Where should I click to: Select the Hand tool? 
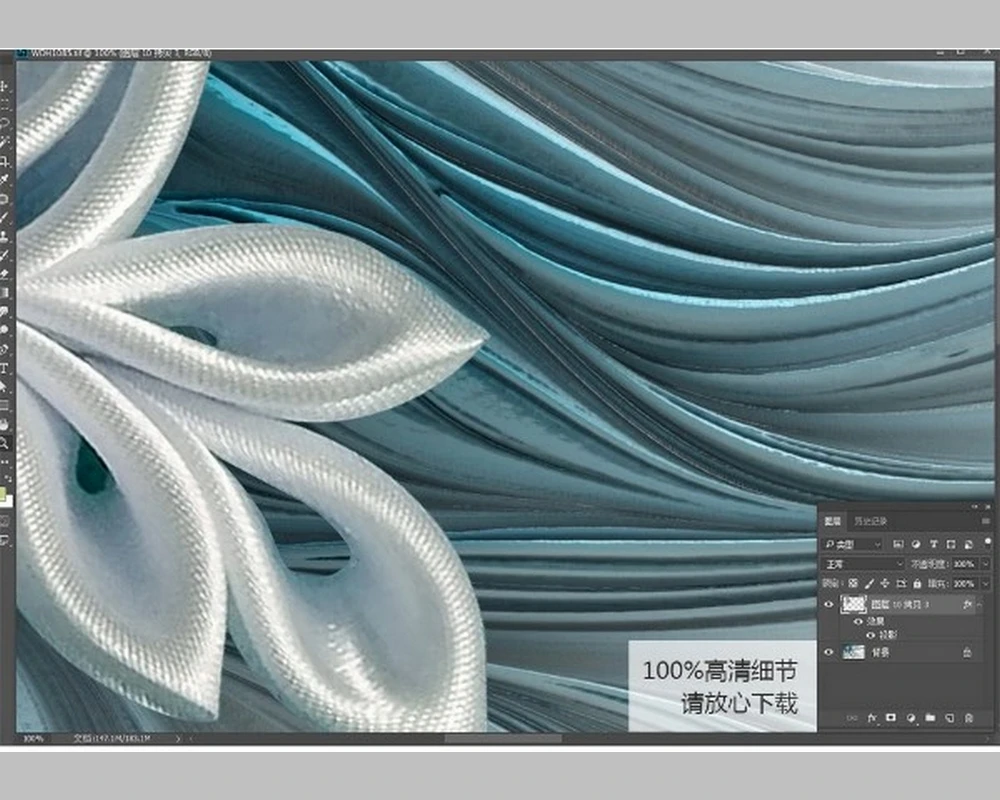click(5, 424)
